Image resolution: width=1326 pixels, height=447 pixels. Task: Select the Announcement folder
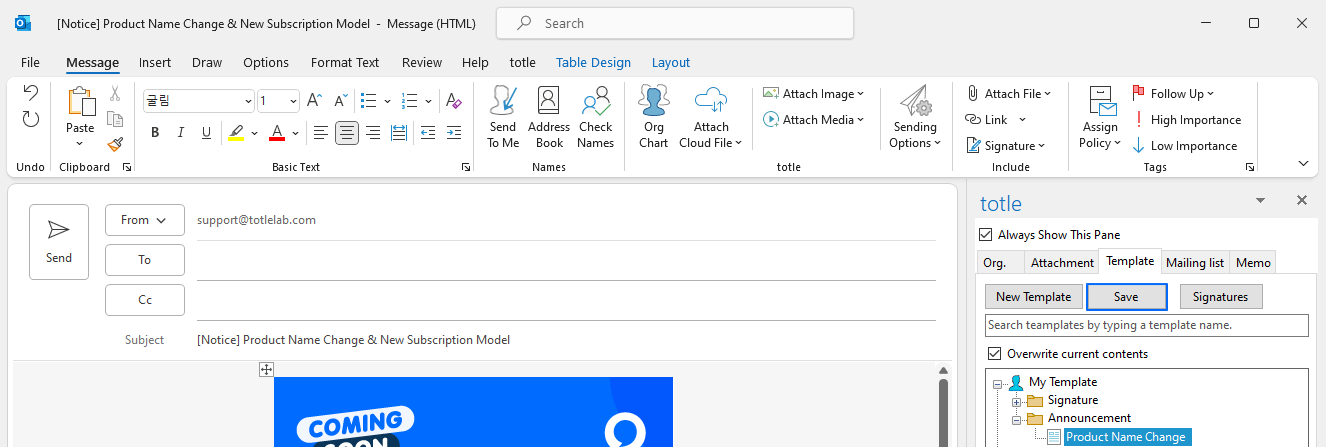pos(1089,418)
